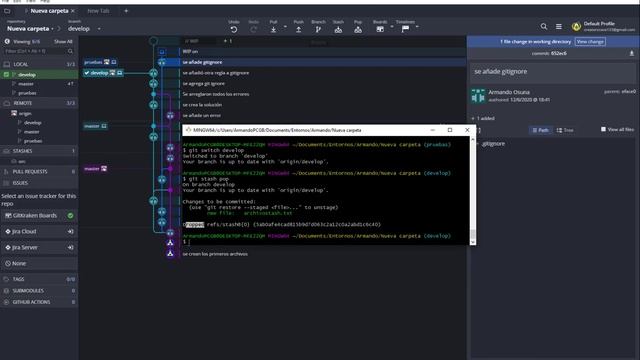Click the Default Profile avatar icon
Image resolution: width=640 pixels, height=360 pixels.
576,27
